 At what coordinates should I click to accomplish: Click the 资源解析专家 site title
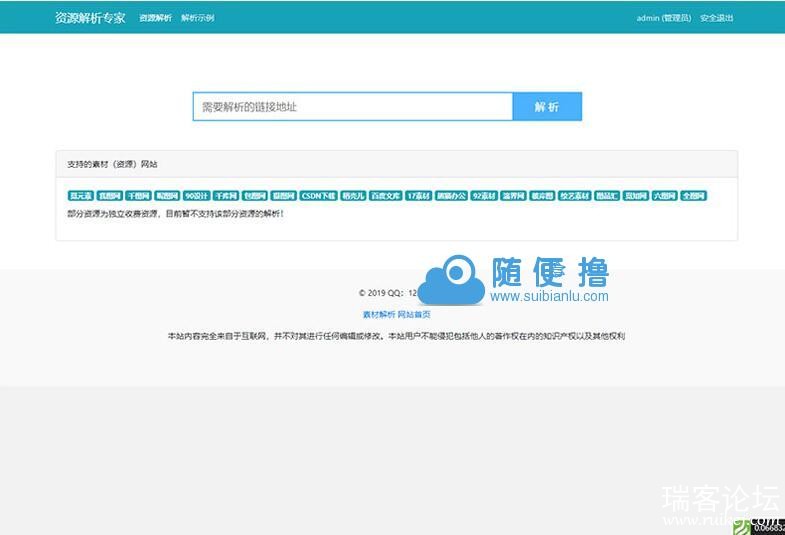pyautogui.click(x=90, y=18)
